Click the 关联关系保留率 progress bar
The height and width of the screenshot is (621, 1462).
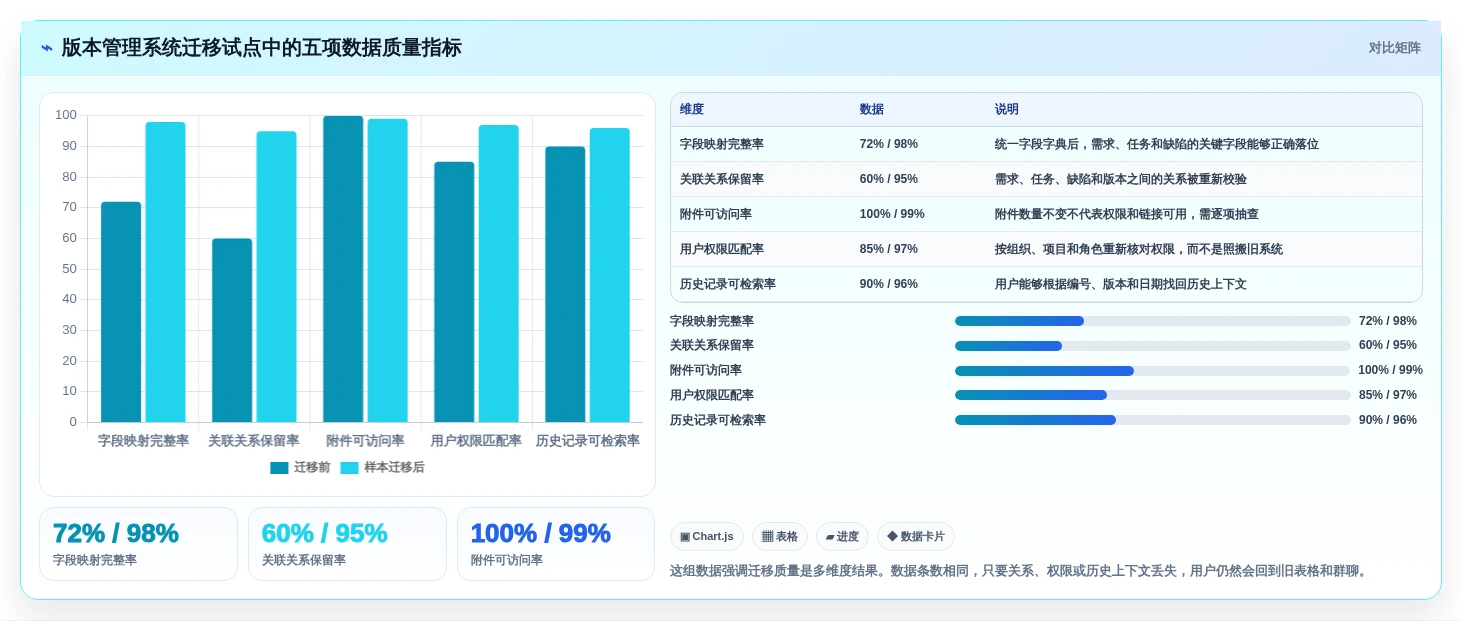1152,346
